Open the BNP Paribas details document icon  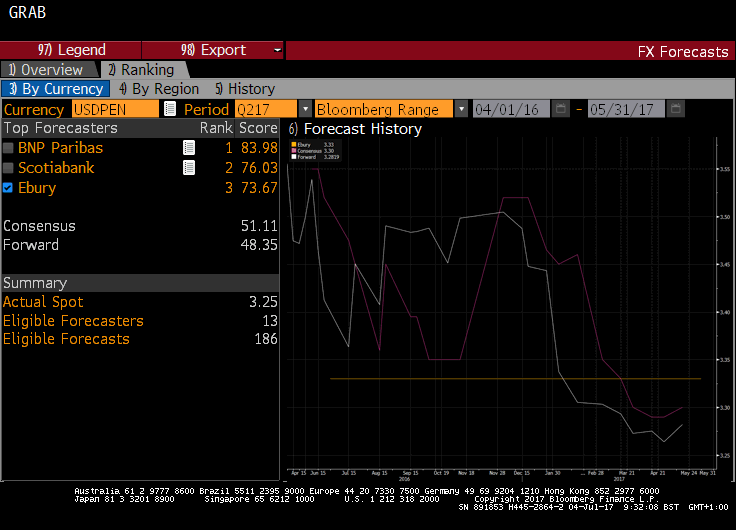(x=189, y=148)
